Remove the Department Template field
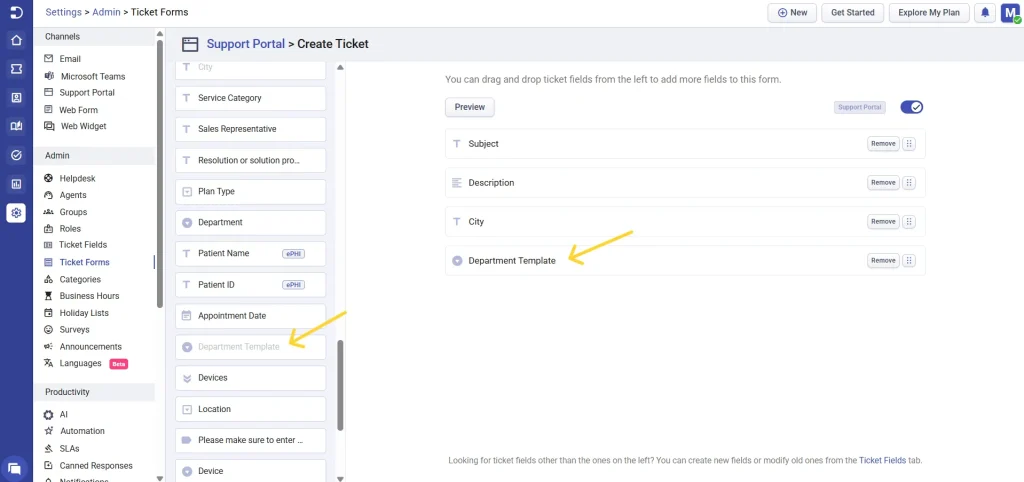 883,261
